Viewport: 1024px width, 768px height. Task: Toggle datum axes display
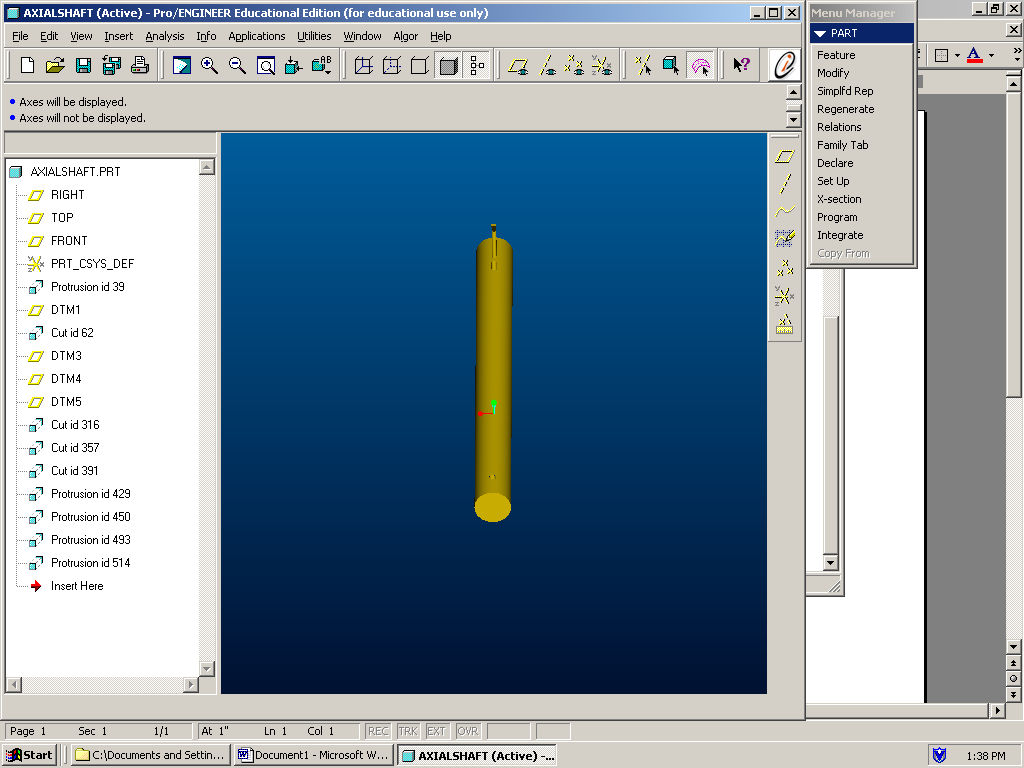[547, 66]
